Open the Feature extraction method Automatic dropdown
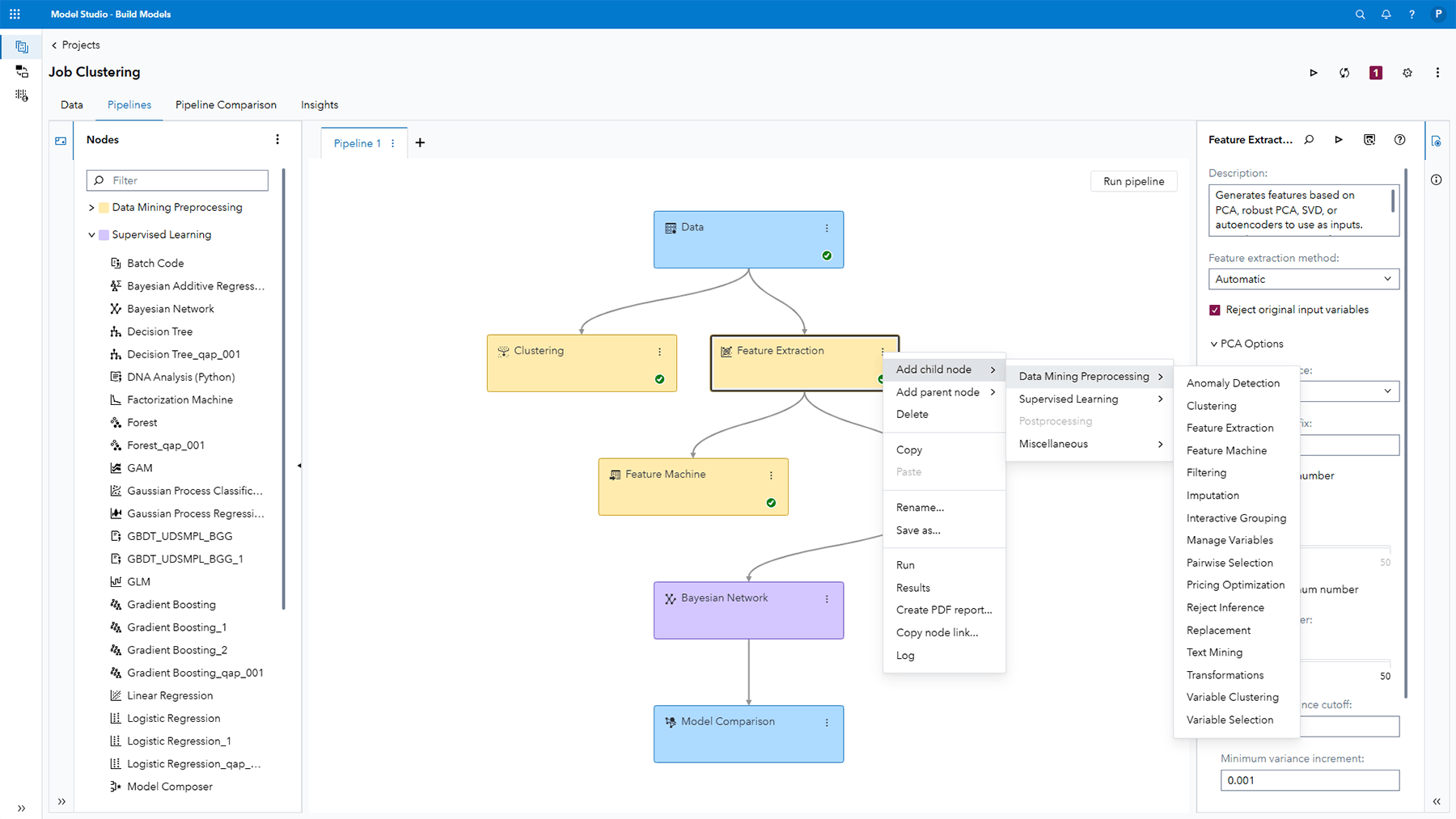This screenshot has height=819, width=1456. tap(1303, 279)
